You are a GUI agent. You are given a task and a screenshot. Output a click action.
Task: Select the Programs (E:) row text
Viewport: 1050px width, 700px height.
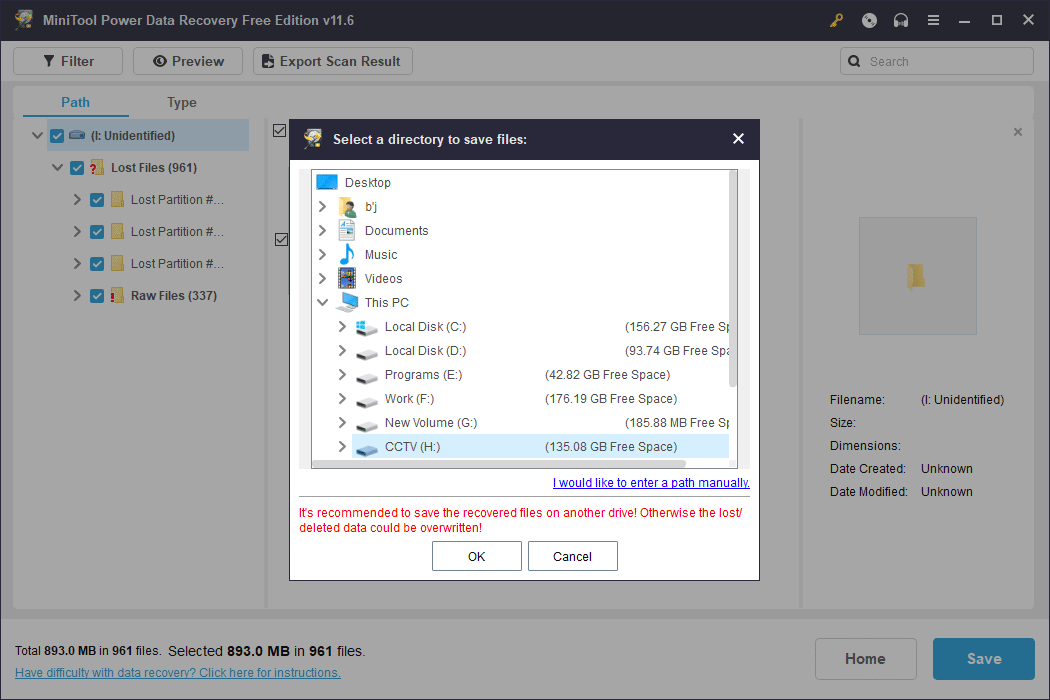pos(423,374)
